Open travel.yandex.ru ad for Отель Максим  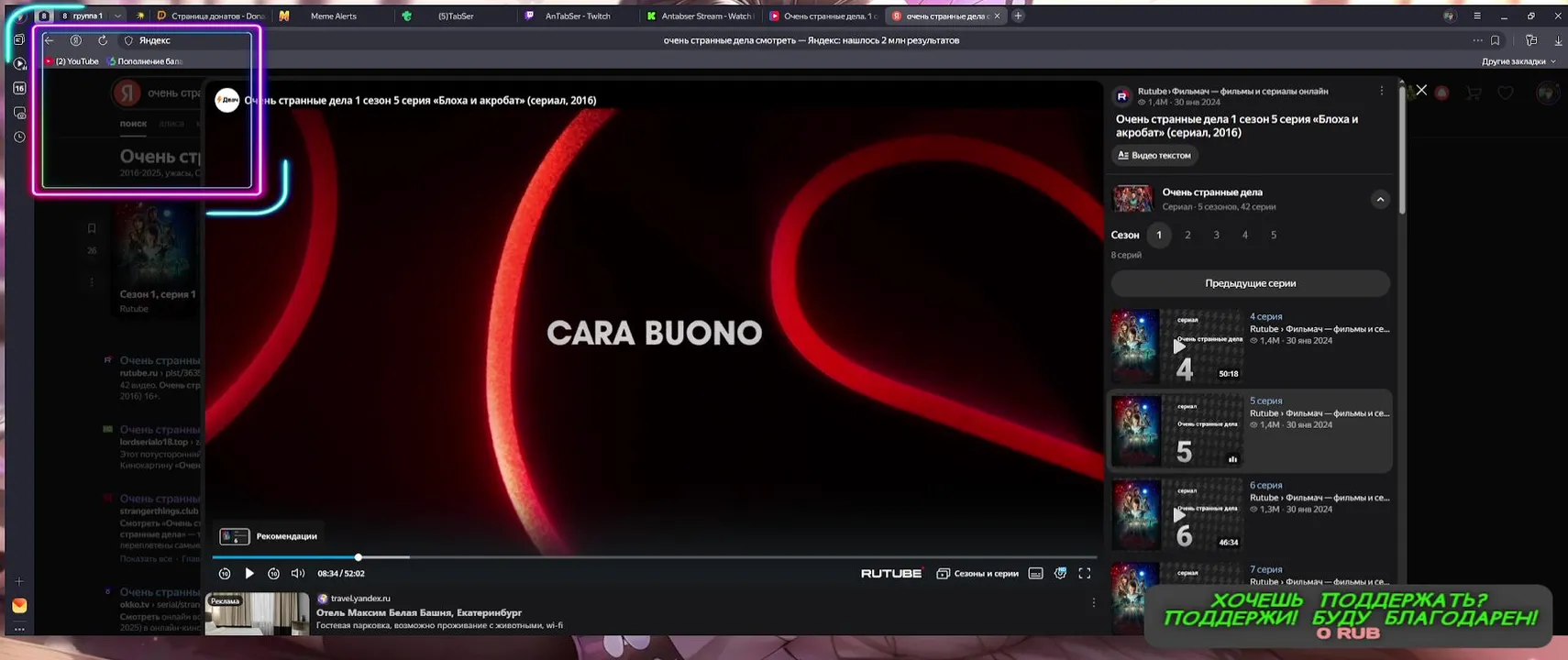click(419, 612)
